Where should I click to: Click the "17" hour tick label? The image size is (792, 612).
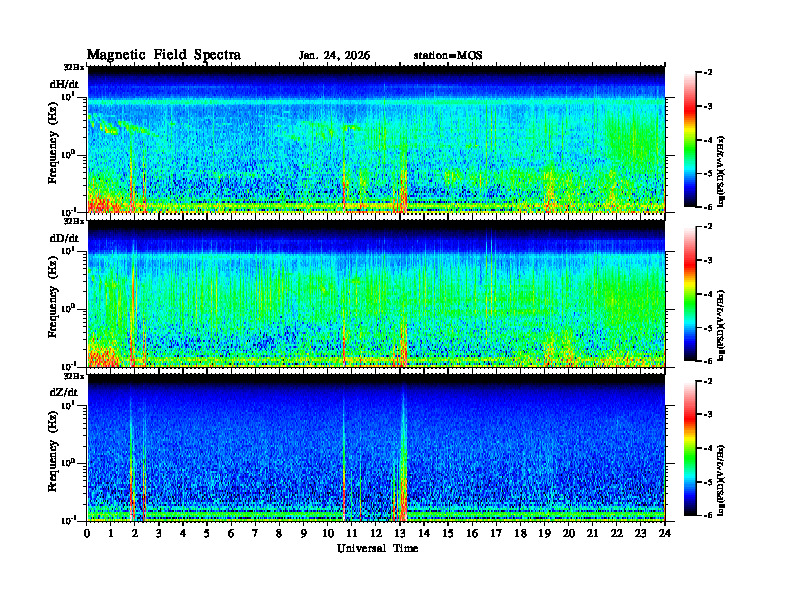[496, 533]
